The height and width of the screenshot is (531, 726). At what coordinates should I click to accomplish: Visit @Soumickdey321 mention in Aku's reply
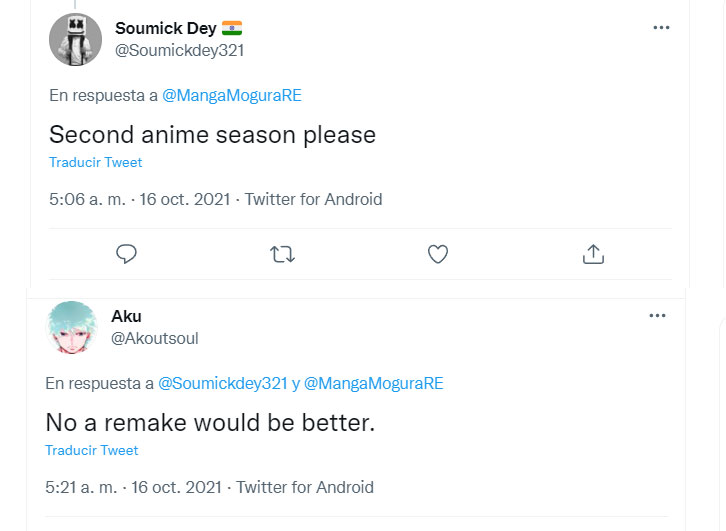(223, 383)
